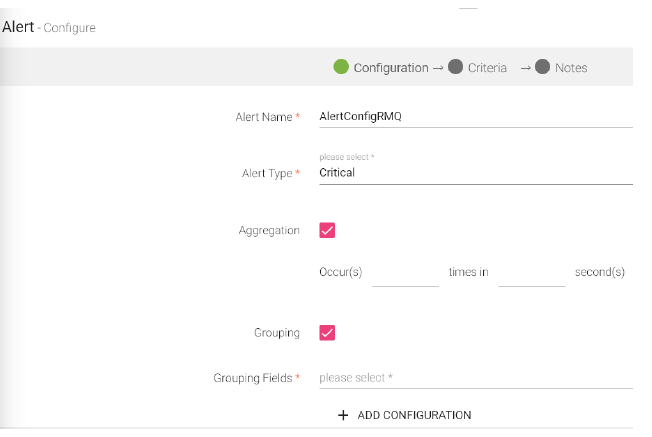Click the gray Notes step circle
652x437 pixels.
[543, 67]
